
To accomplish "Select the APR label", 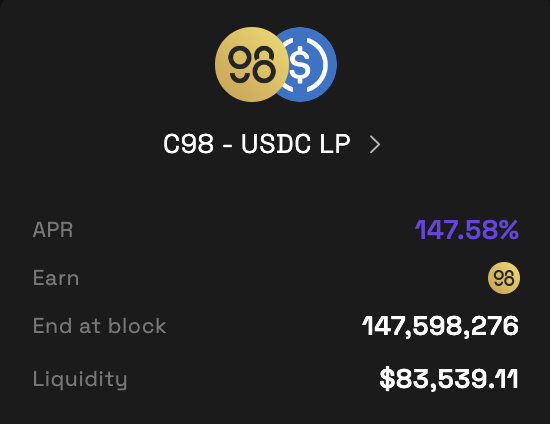I will 53,230.
